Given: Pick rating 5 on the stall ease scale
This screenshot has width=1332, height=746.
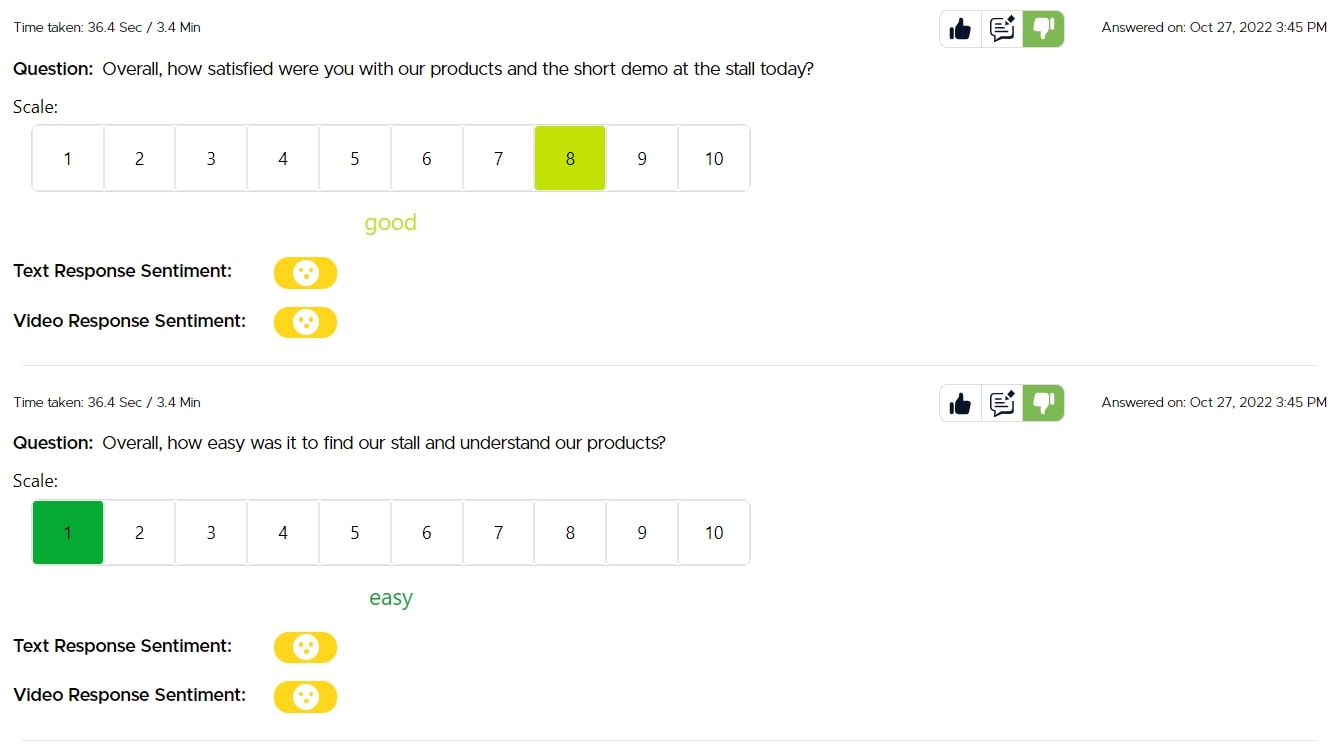Looking at the screenshot, I should (355, 533).
